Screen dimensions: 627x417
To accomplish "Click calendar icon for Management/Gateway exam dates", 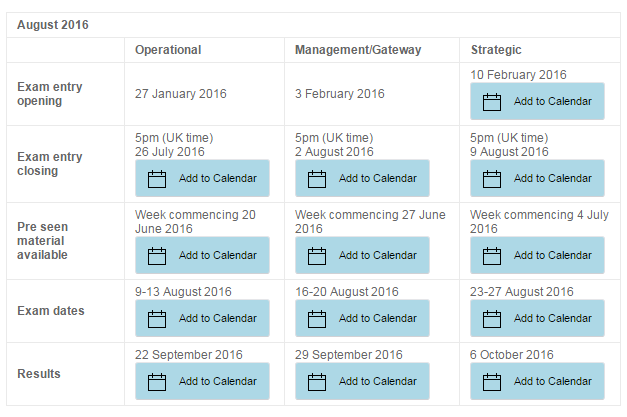I will point(317,318).
